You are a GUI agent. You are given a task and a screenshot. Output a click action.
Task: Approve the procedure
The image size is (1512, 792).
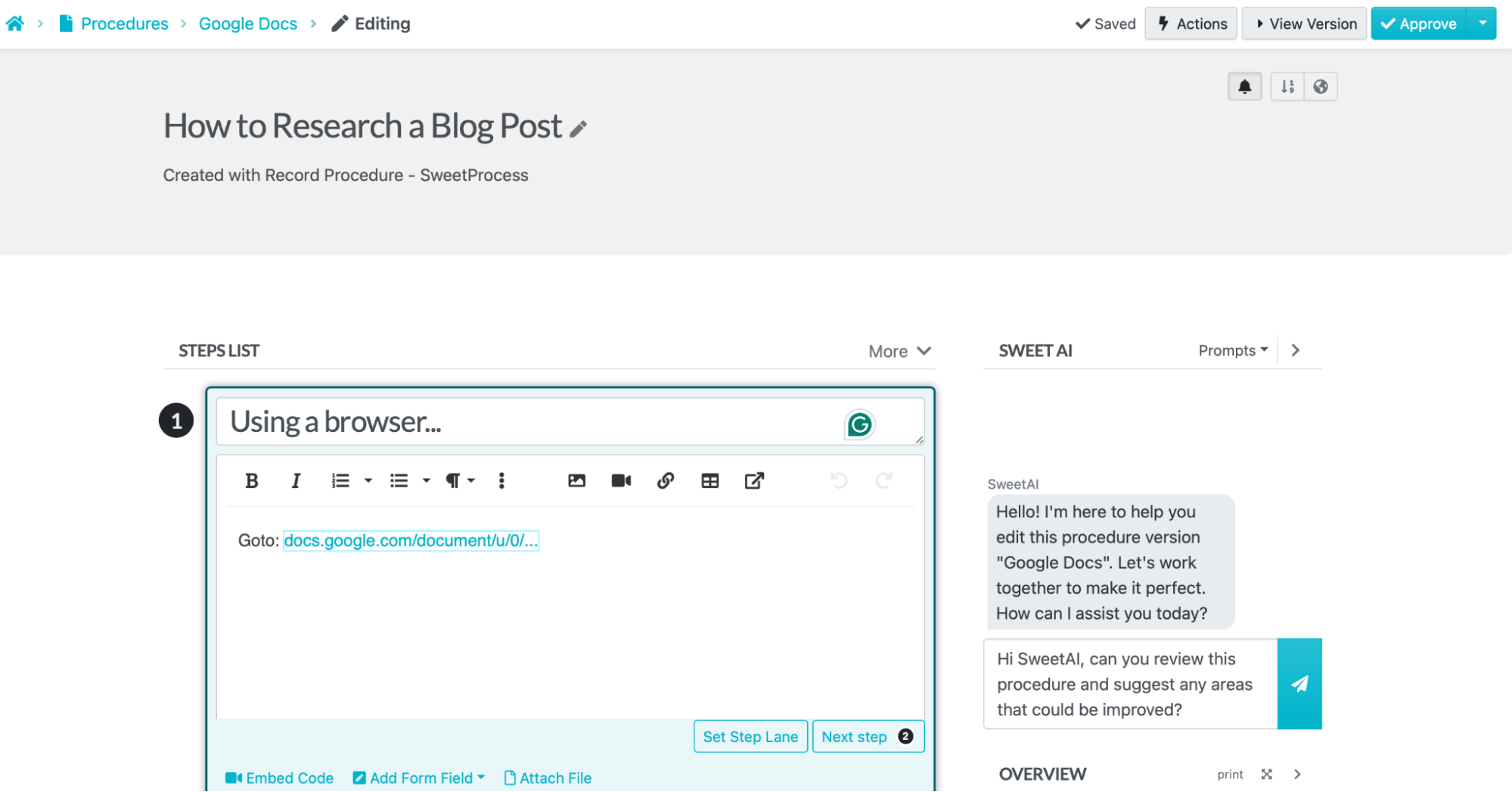[1419, 23]
